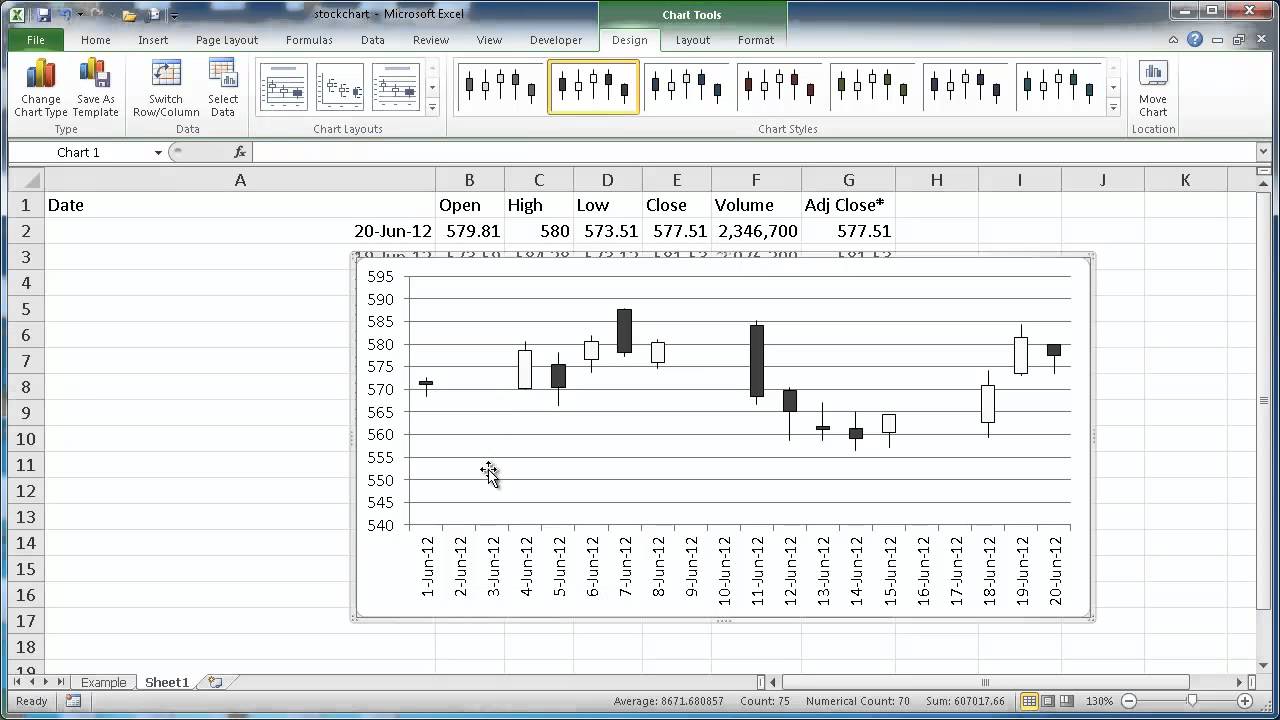Image resolution: width=1280 pixels, height=720 pixels.
Task: Click the 130% zoom level
Action: (1100, 701)
